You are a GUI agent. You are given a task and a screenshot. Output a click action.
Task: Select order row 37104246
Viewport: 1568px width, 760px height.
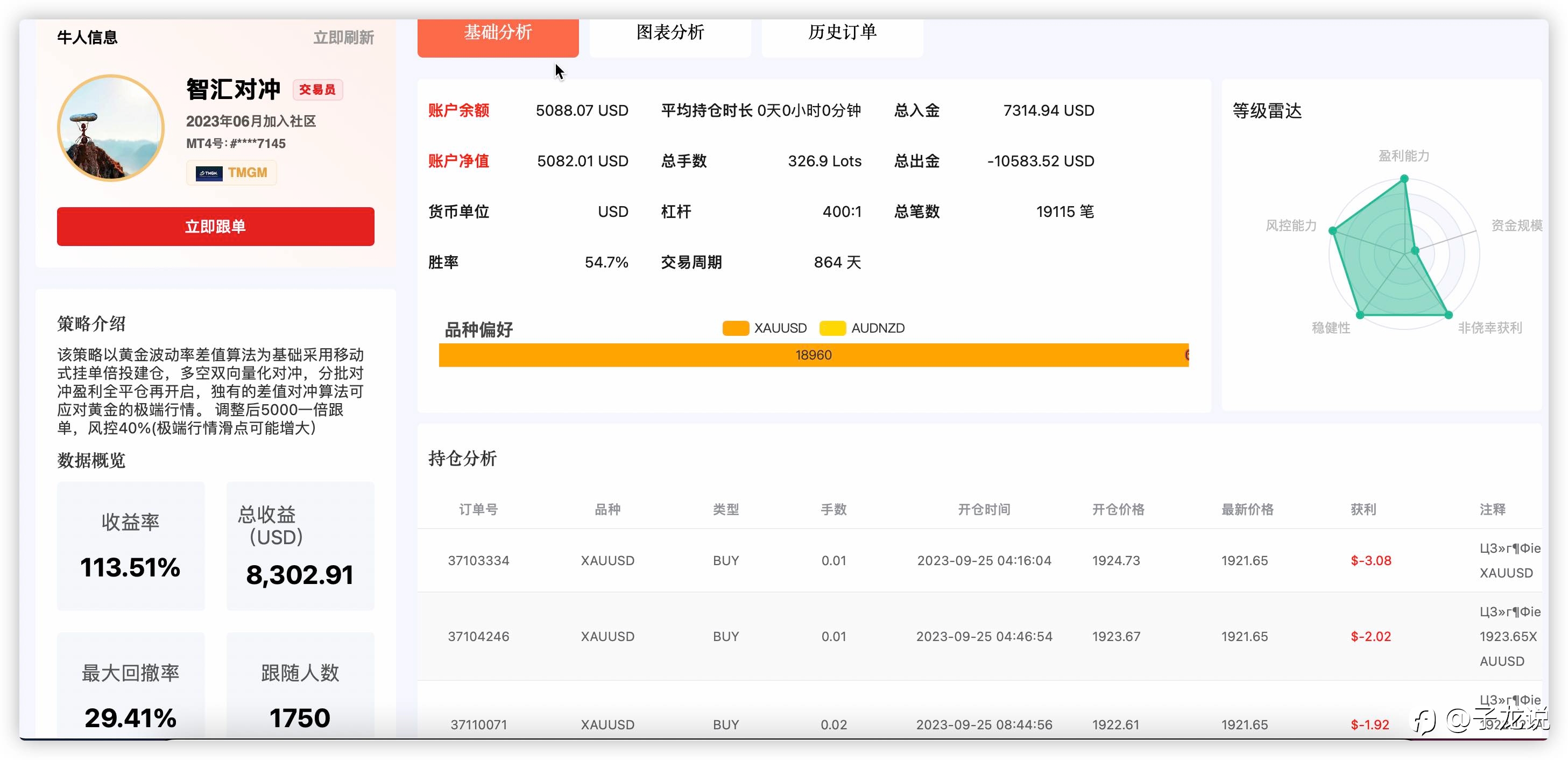tap(980, 636)
